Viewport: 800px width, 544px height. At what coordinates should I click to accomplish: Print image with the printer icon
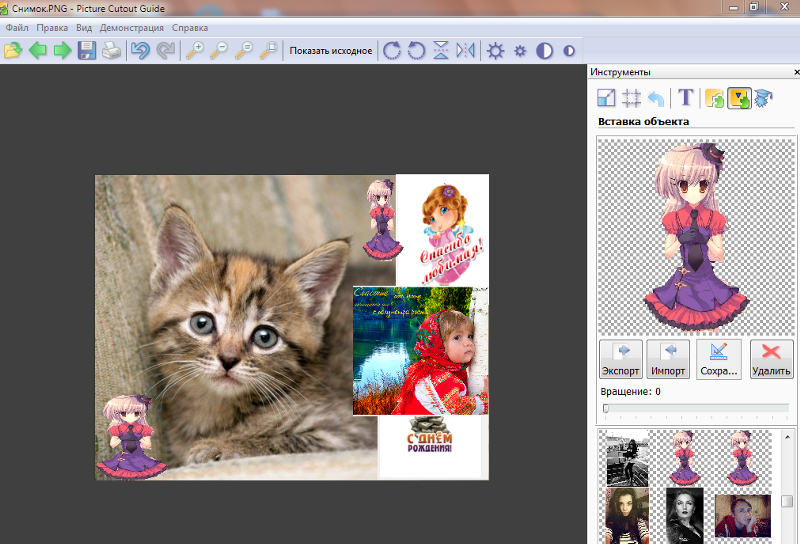(111, 51)
